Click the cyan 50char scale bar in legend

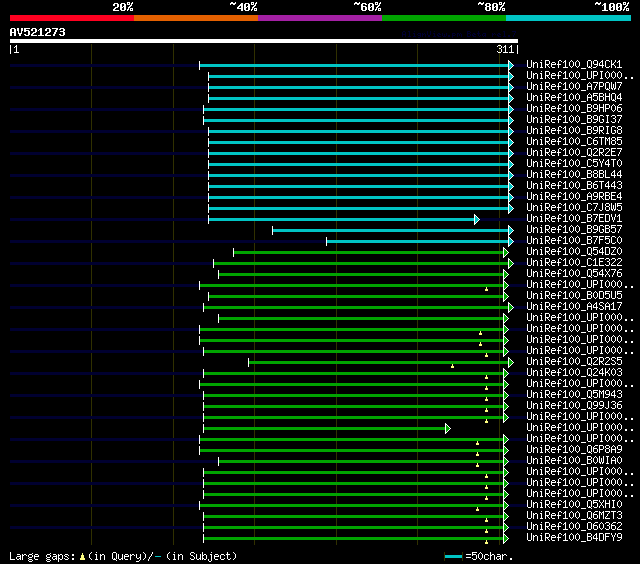pos(453,557)
